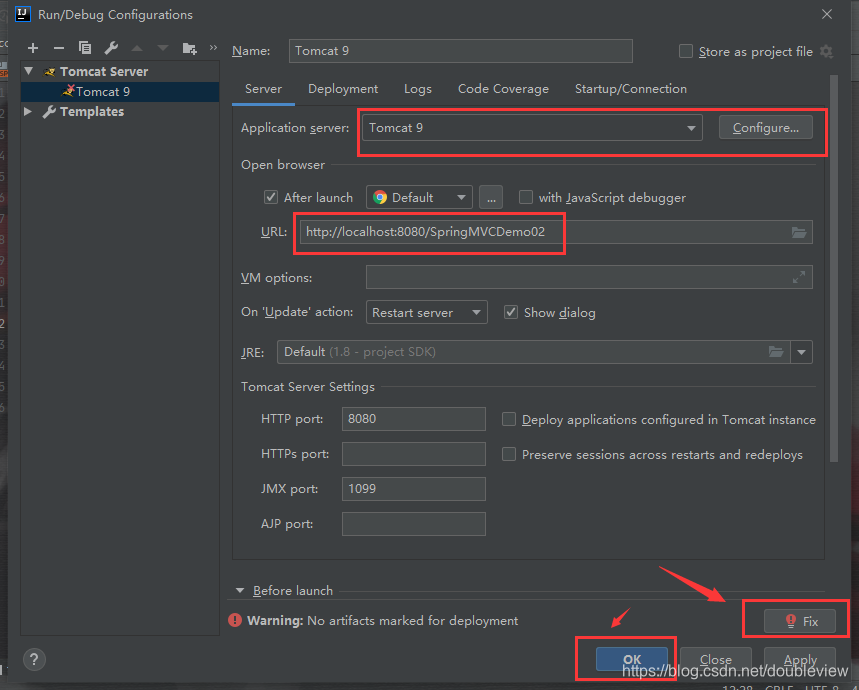Toggle Show dialog checkbox

(511, 312)
